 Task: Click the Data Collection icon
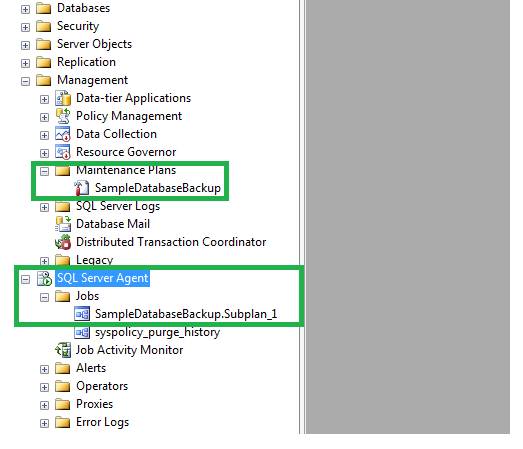[x=63, y=134]
